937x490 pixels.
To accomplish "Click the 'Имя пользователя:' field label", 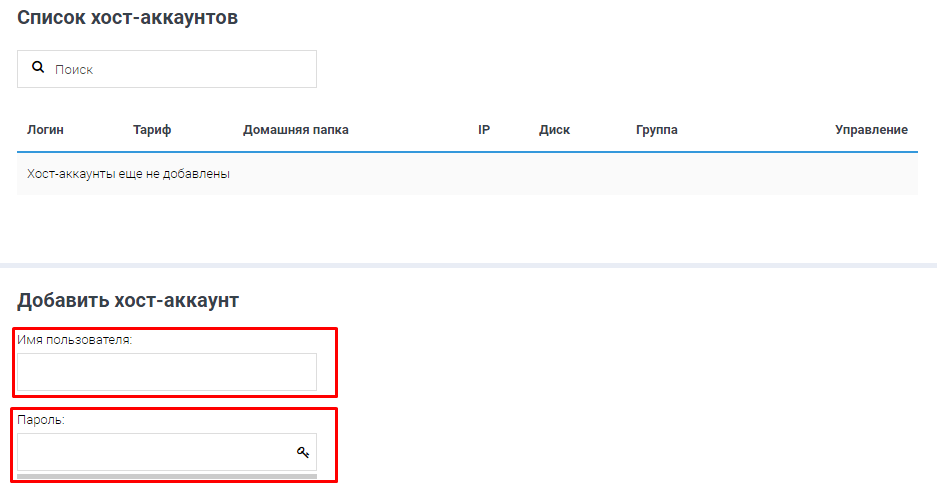I will tap(75, 340).
